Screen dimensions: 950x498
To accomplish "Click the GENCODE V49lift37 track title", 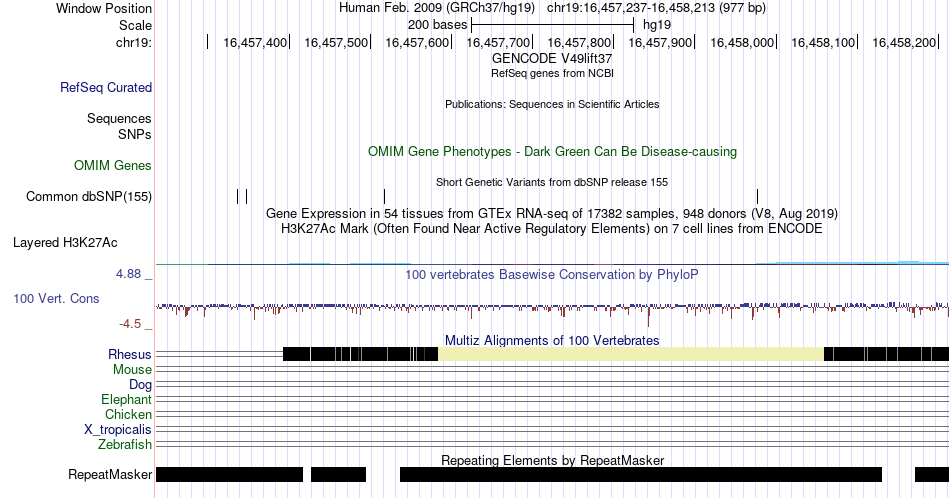I will [x=552, y=59].
